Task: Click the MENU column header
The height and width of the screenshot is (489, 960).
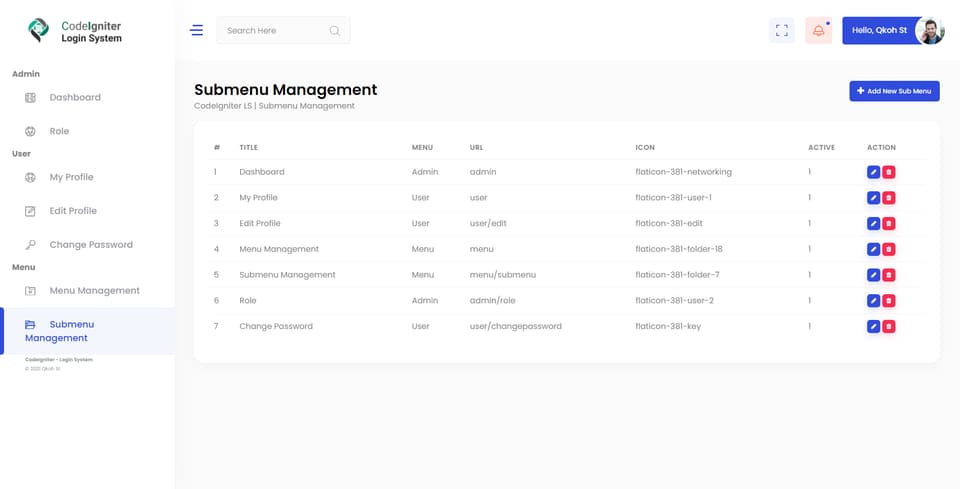Action: 422,147
